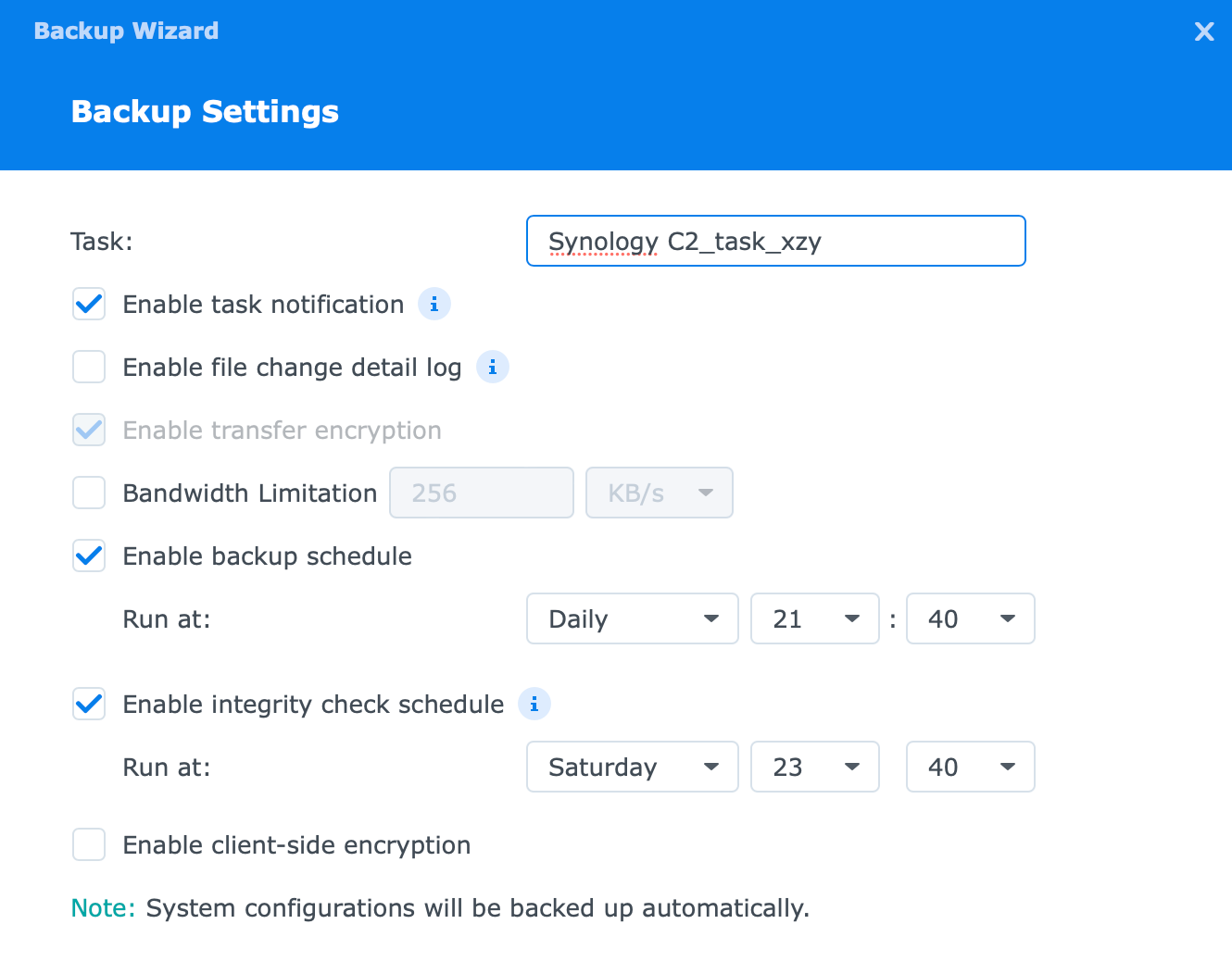Open backup minute dropdown showing 40

pos(971,618)
